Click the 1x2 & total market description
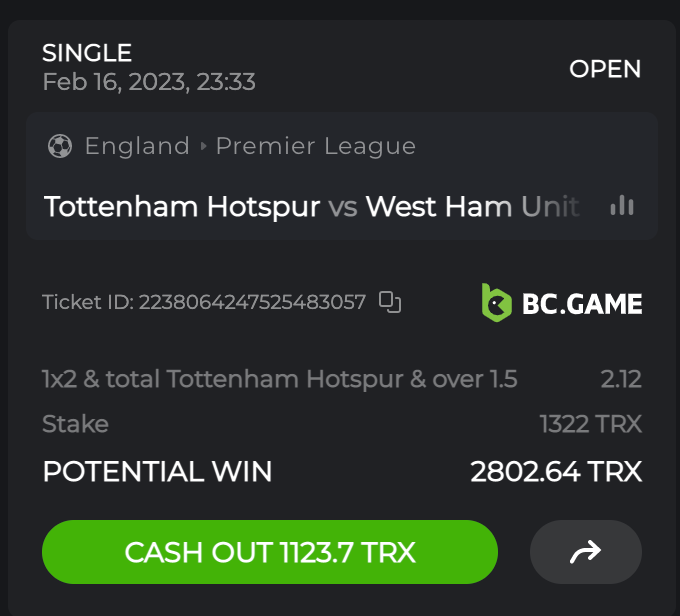 tap(280, 379)
